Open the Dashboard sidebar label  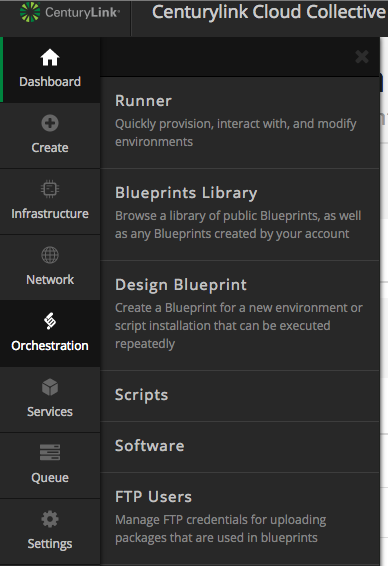[x=50, y=82]
